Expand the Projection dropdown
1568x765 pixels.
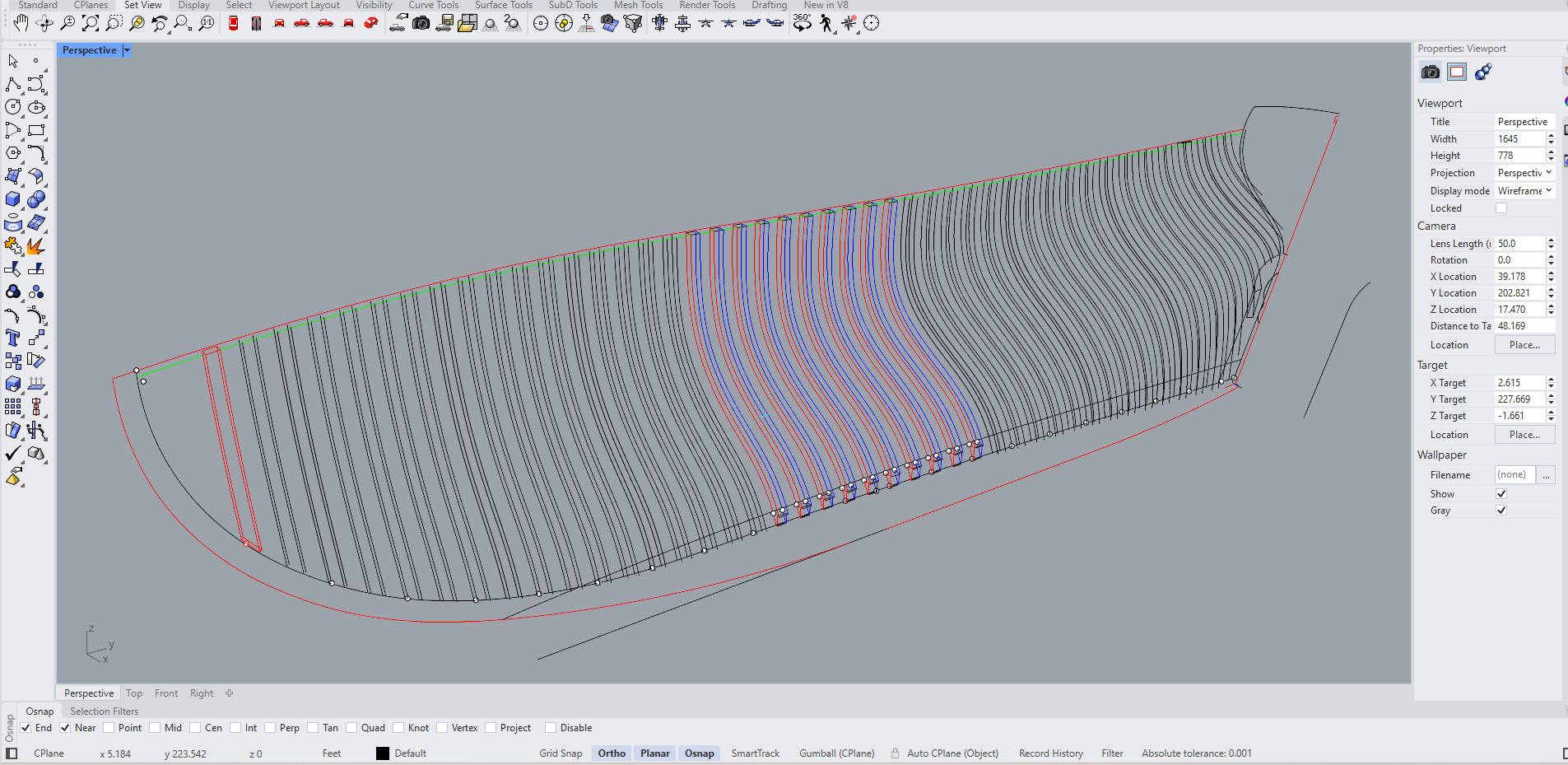point(1524,173)
